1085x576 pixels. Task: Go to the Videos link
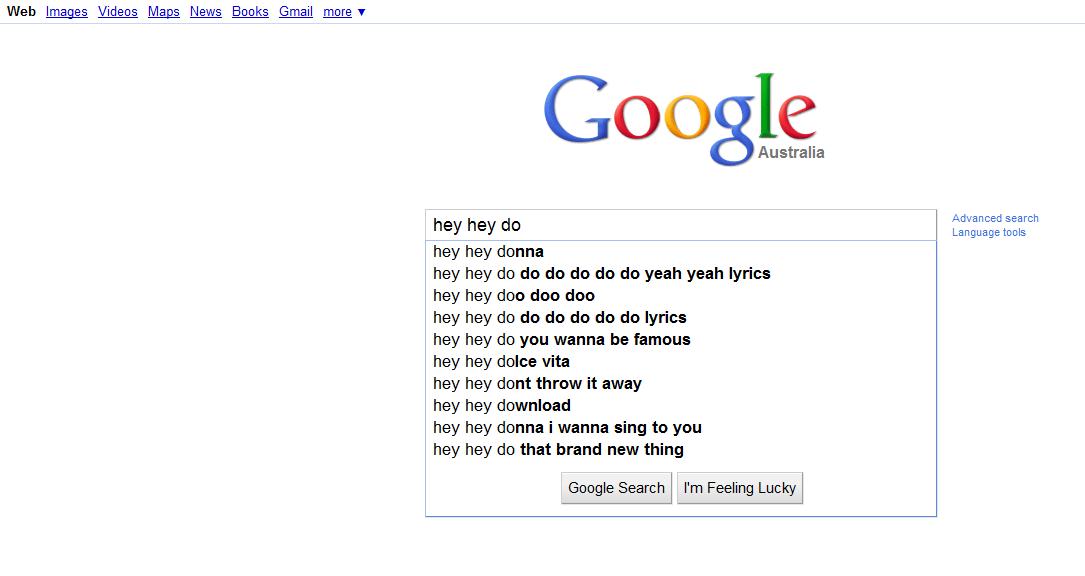[x=117, y=12]
